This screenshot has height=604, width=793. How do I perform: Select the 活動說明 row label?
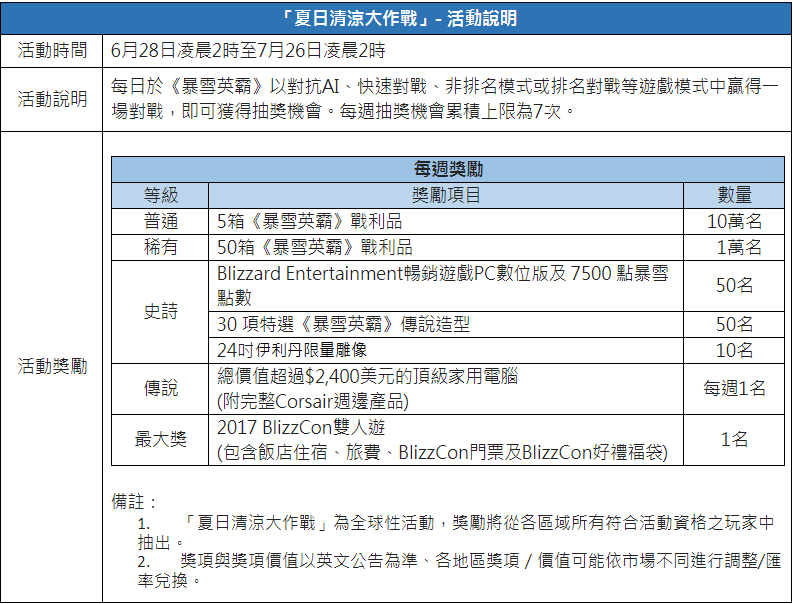click(52, 99)
